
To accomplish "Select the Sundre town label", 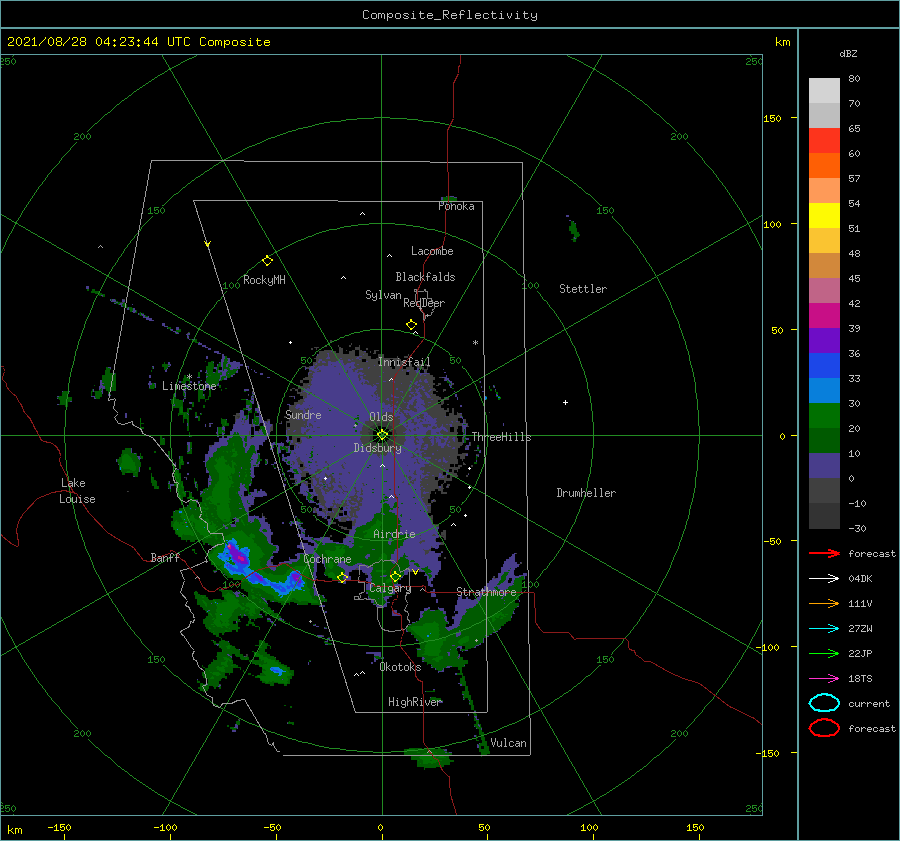I will tap(303, 414).
